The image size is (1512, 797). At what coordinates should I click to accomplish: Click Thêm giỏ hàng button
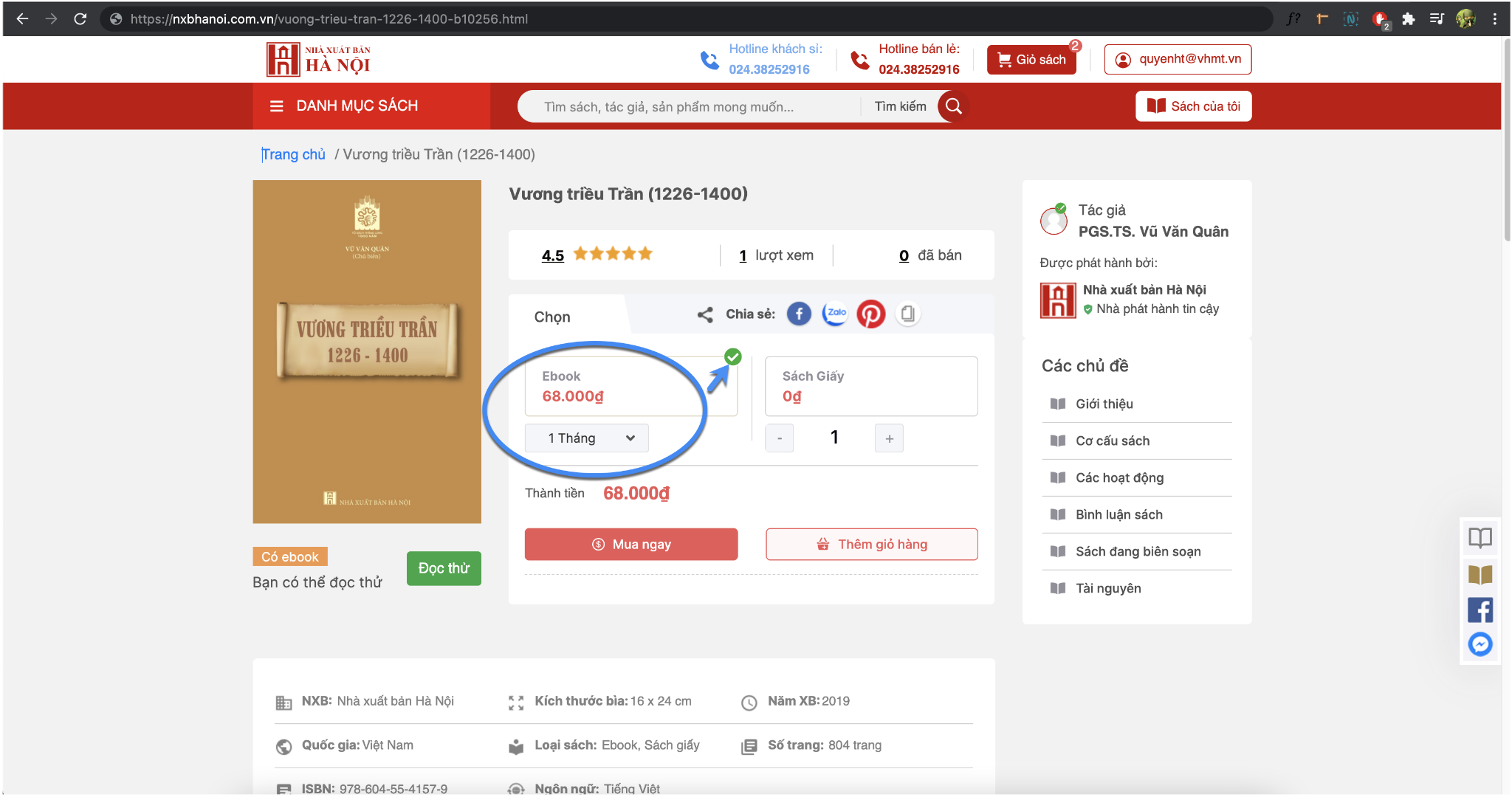click(871, 544)
